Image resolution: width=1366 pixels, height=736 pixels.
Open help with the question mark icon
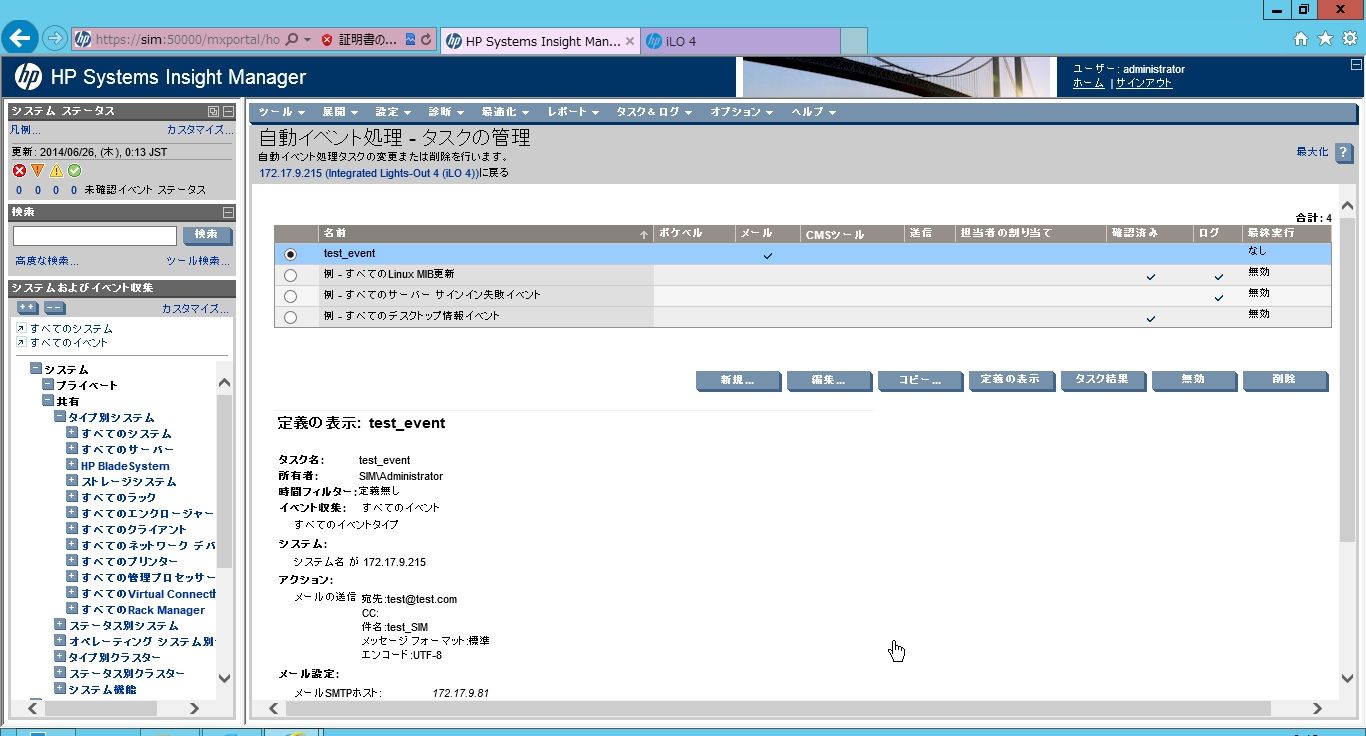point(1344,153)
